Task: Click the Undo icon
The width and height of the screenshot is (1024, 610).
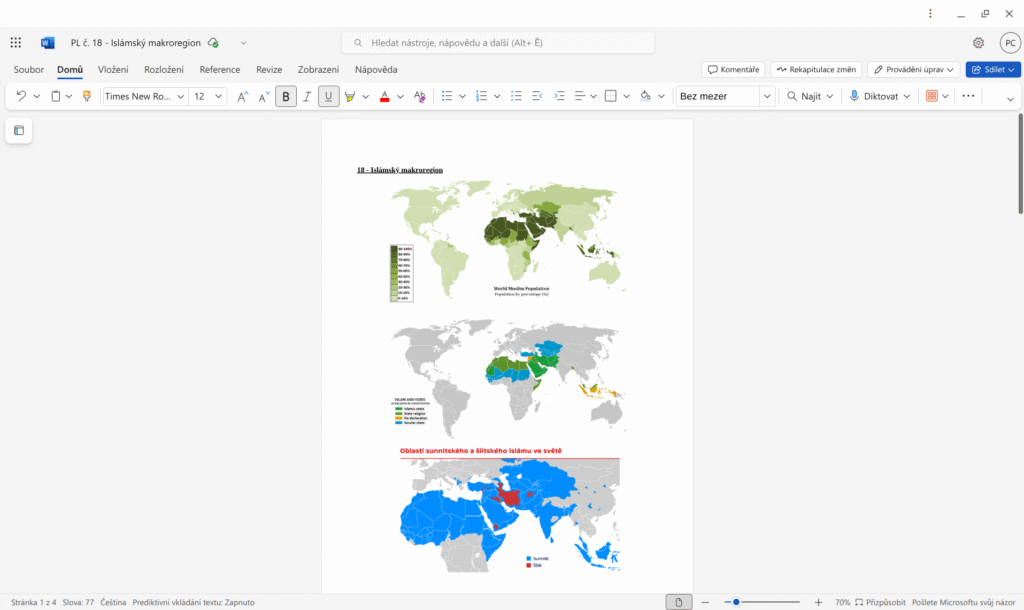Action: tap(21, 96)
